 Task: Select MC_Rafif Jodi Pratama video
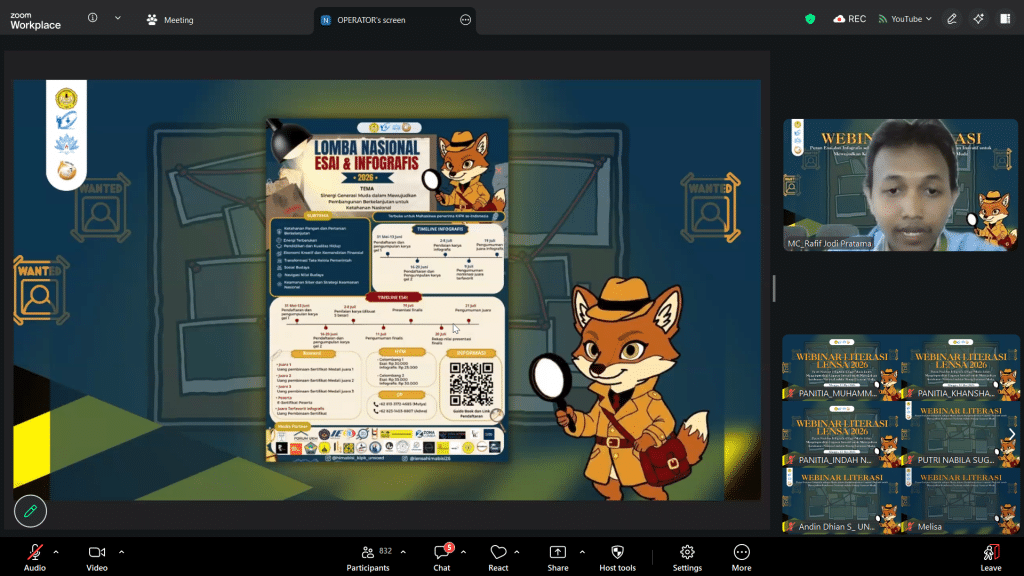(900, 185)
